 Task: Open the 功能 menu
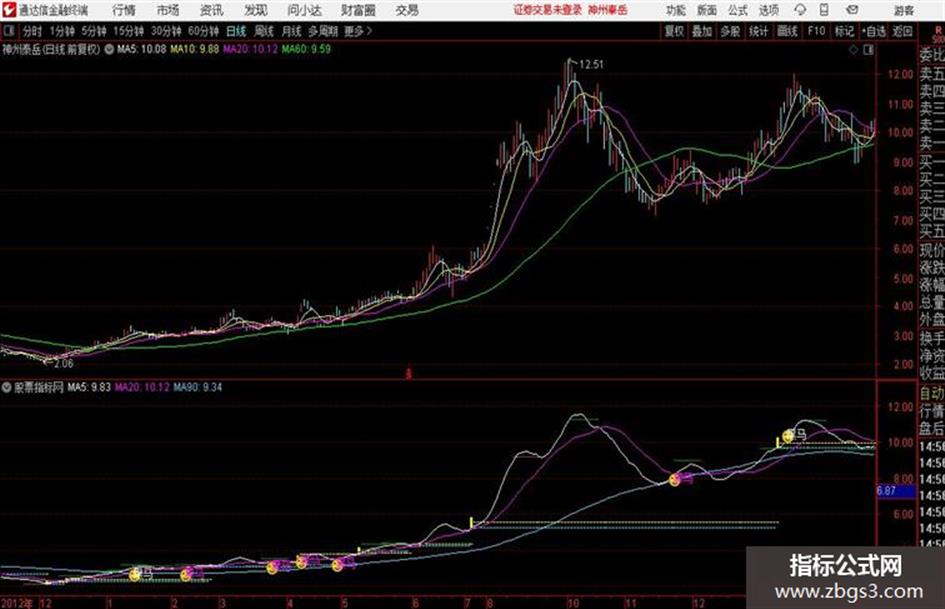click(x=676, y=10)
